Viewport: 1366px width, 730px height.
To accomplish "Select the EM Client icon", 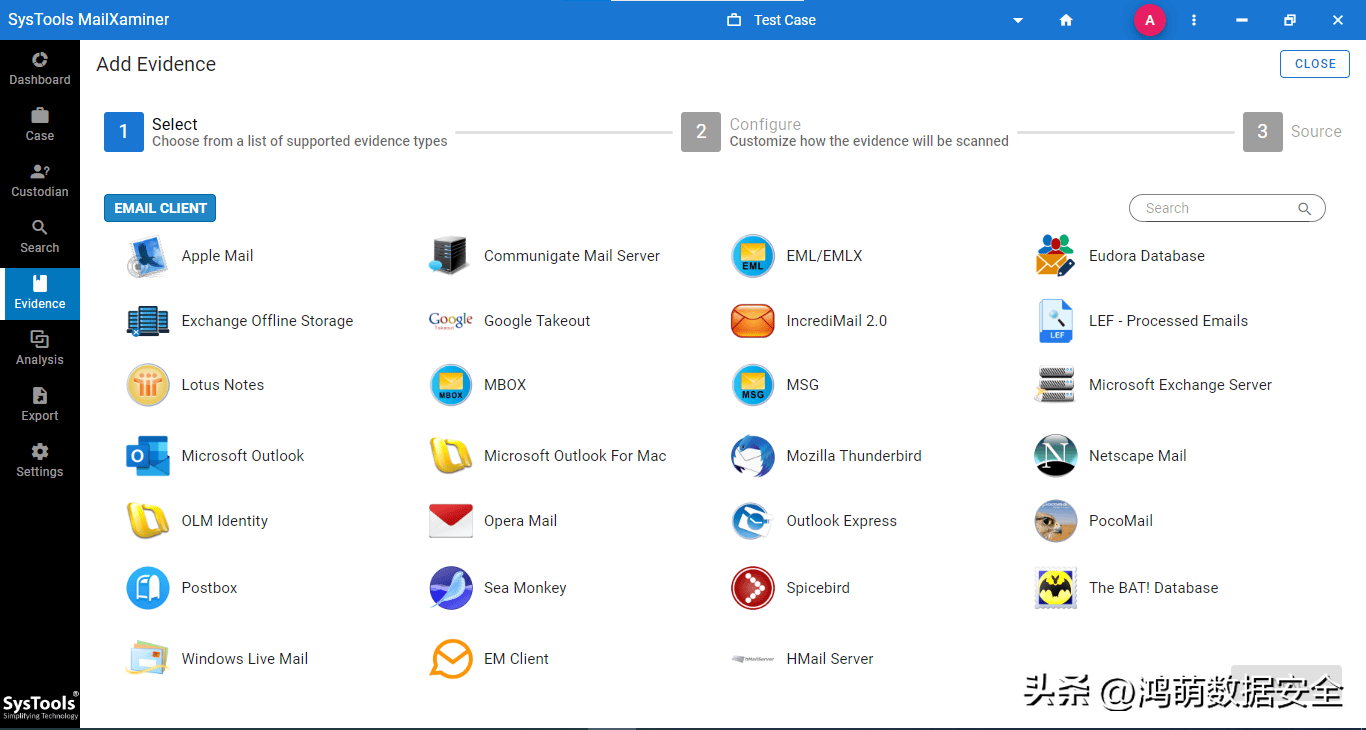I will [x=450, y=659].
